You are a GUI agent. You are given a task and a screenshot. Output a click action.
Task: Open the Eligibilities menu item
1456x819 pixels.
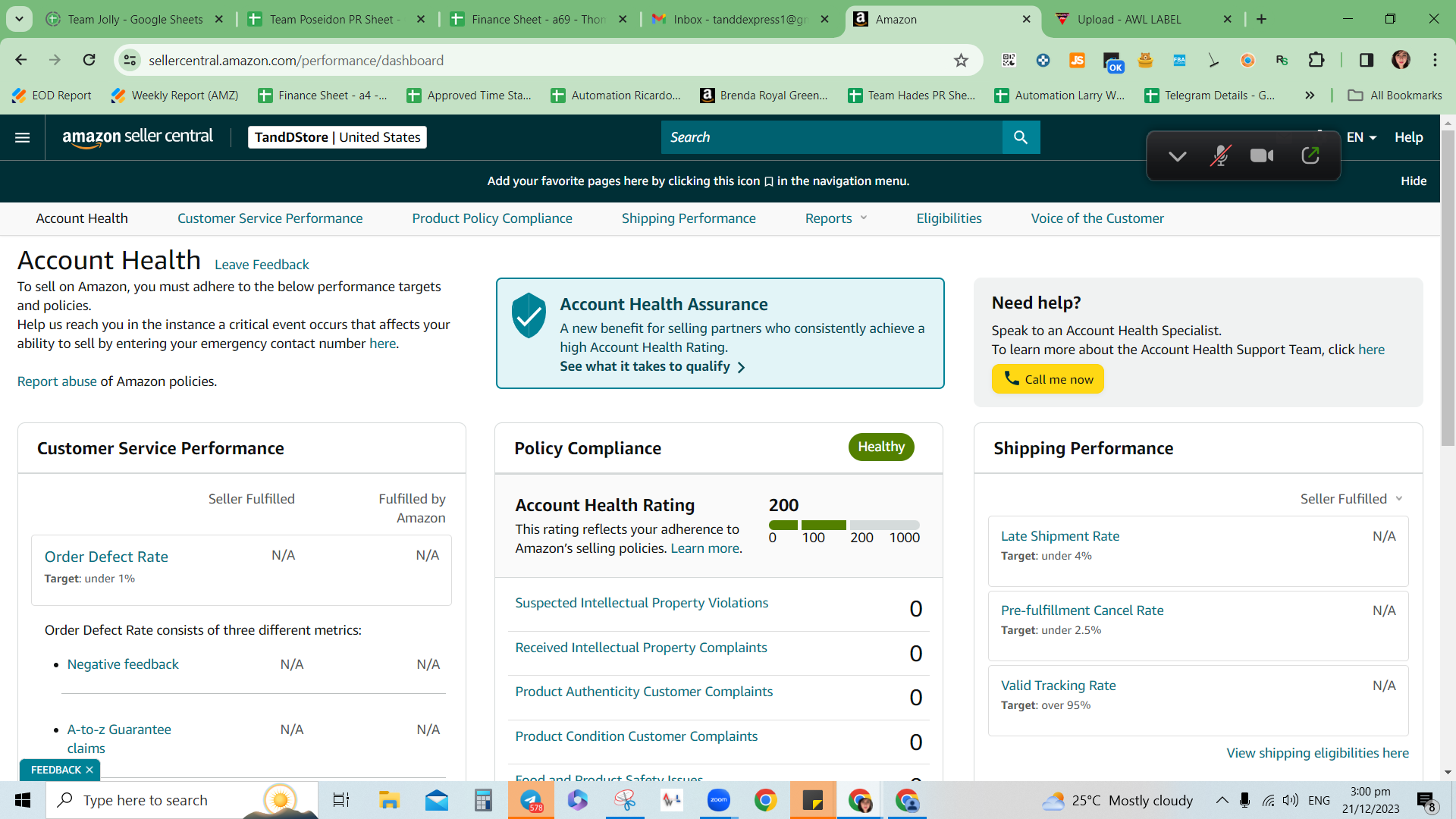point(949,218)
